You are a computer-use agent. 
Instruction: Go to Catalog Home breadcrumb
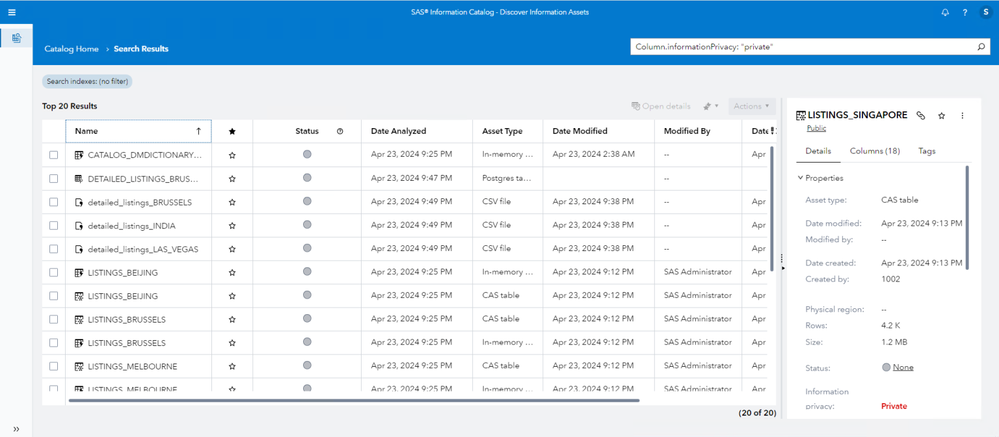(71, 48)
